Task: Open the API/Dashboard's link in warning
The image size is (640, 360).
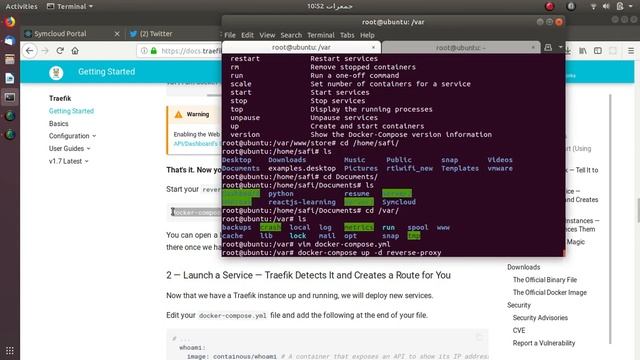Action: tap(196, 144)
